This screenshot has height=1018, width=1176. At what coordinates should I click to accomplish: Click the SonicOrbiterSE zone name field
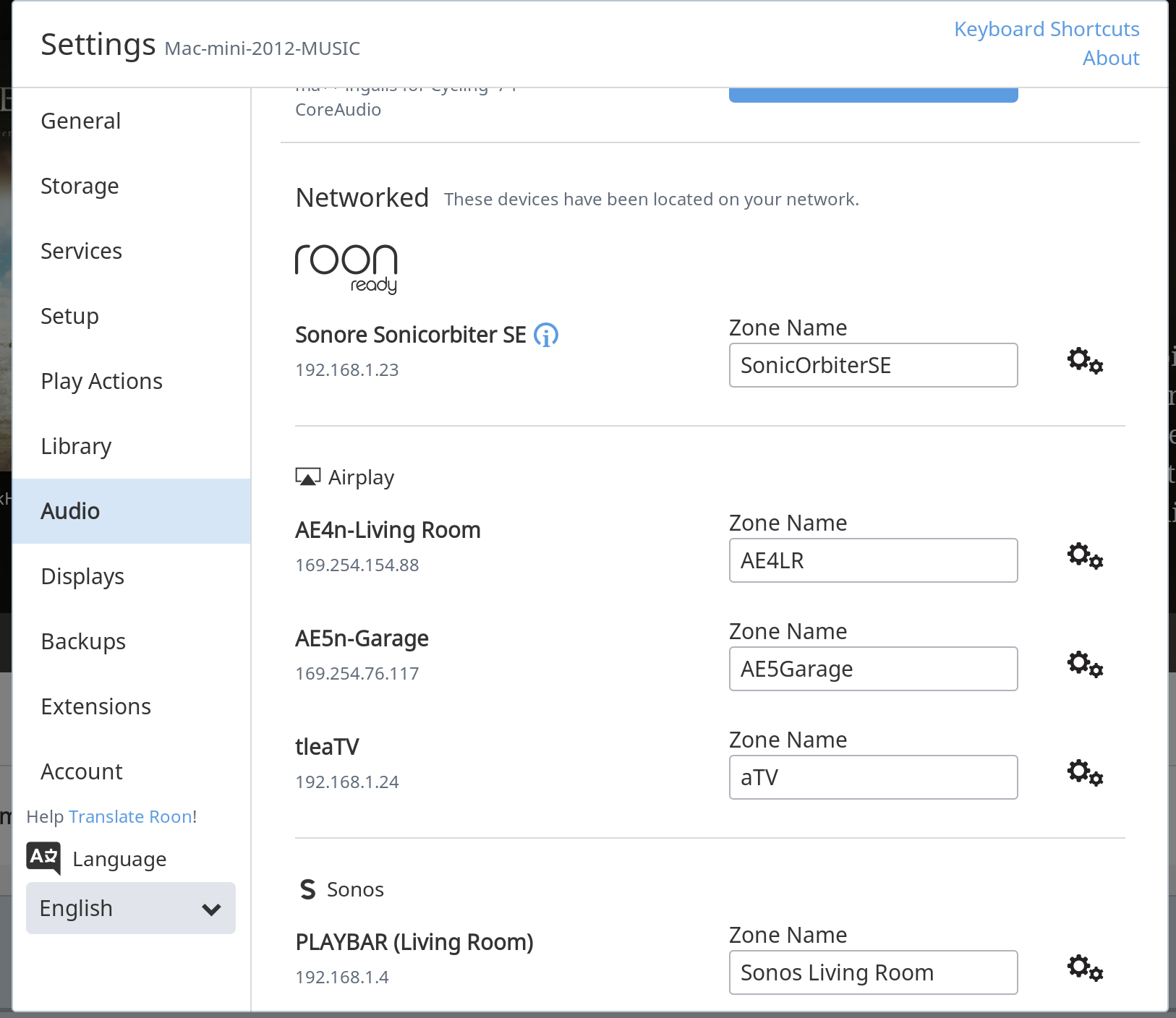tap(873, 365)
